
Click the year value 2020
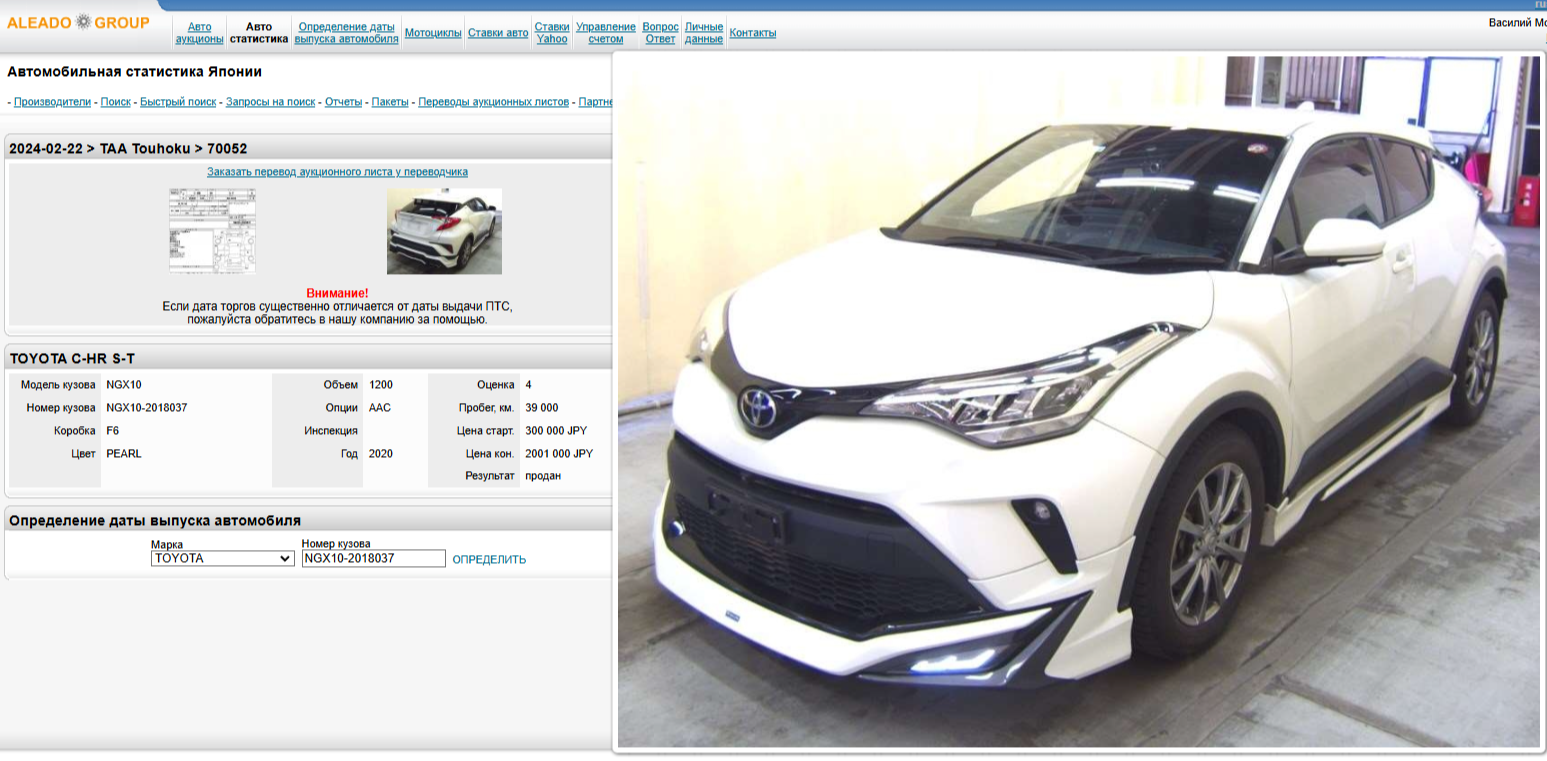[x=381, y=454]
